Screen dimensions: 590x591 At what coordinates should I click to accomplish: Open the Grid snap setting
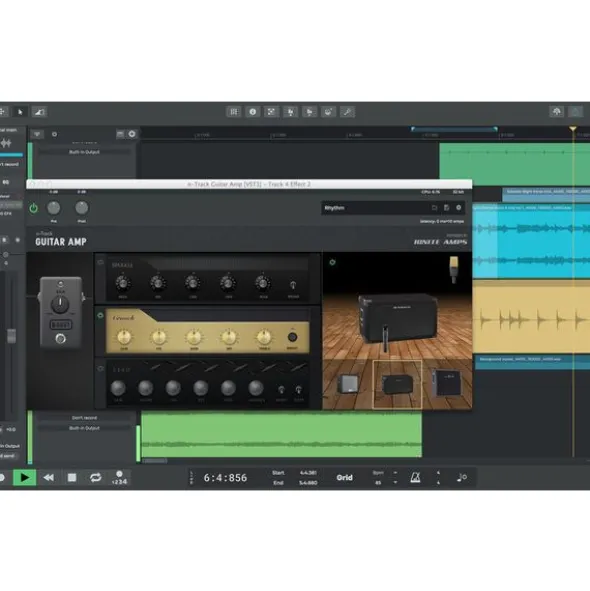pyautogui.click(x=344, y=478)
